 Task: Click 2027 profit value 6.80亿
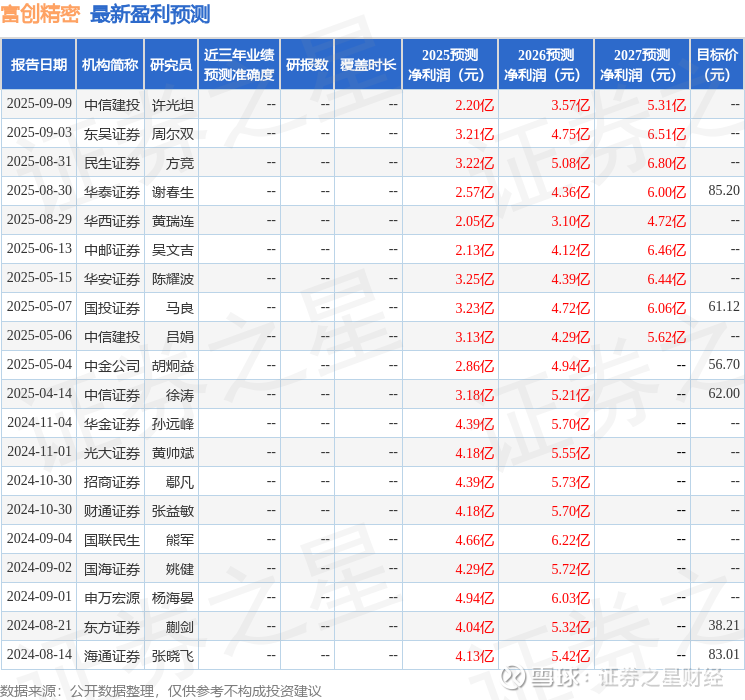(666, 163)
